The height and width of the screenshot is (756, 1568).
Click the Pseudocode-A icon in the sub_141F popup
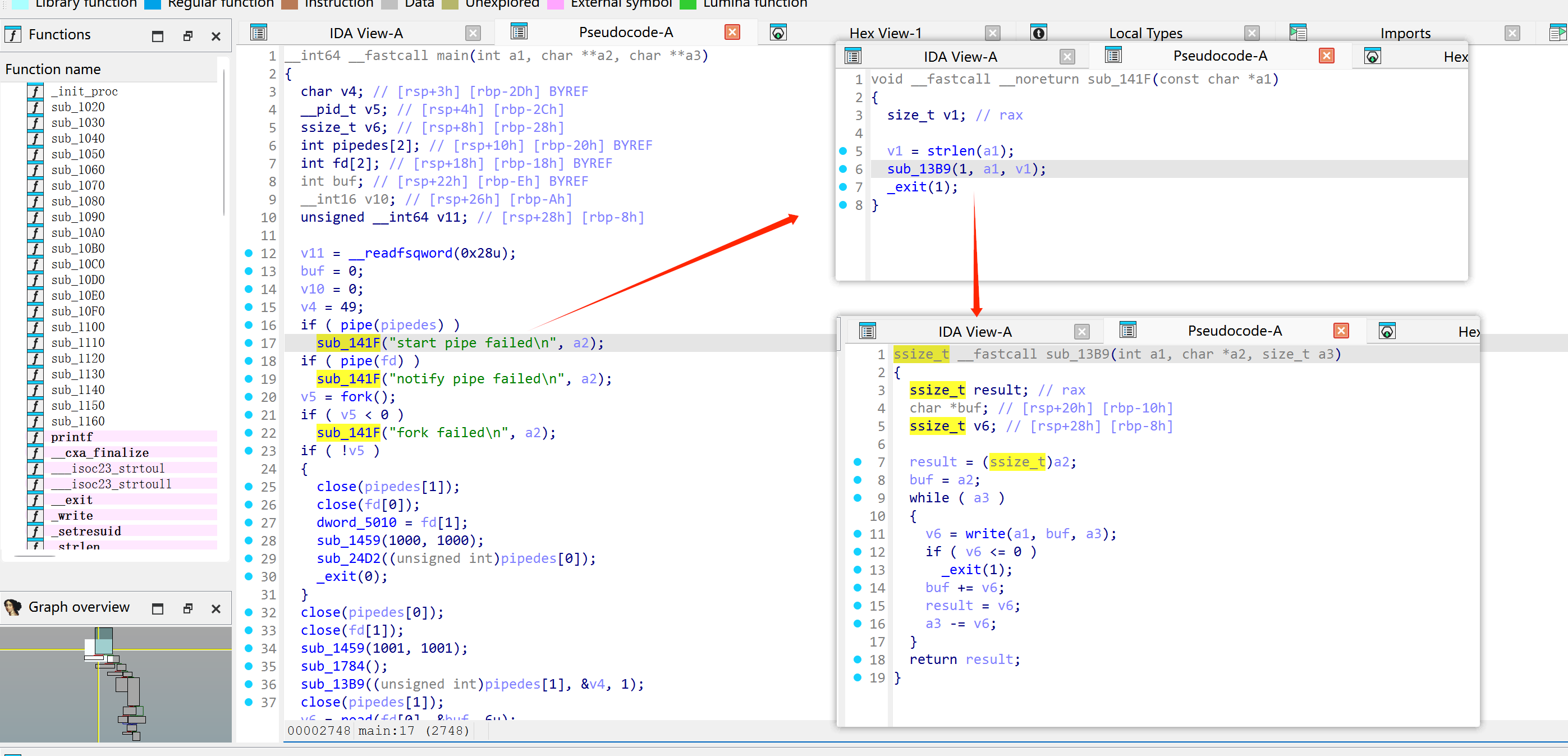[x=1113, y=56]
